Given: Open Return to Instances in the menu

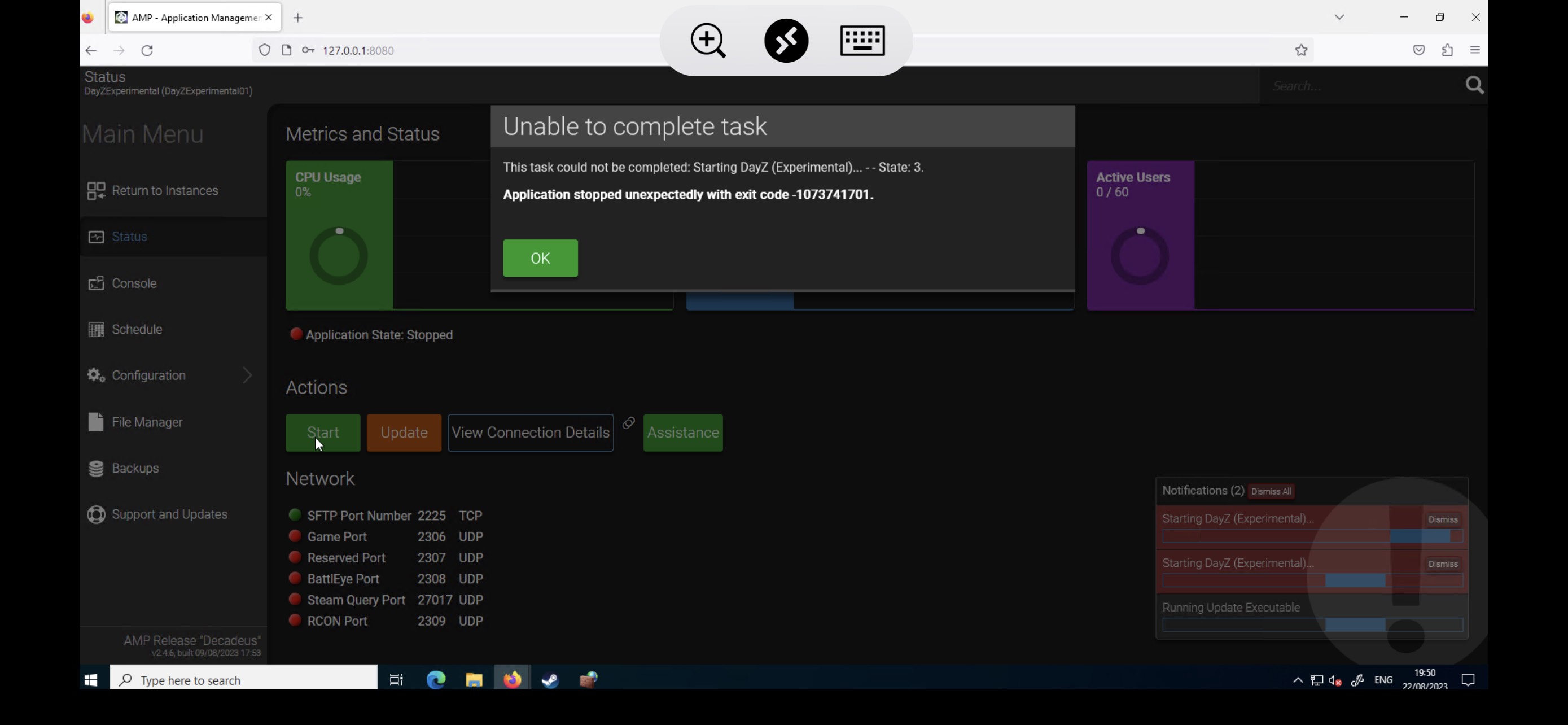Looking at the screenshot, I should pyautogui.click(x=173, y=190).
